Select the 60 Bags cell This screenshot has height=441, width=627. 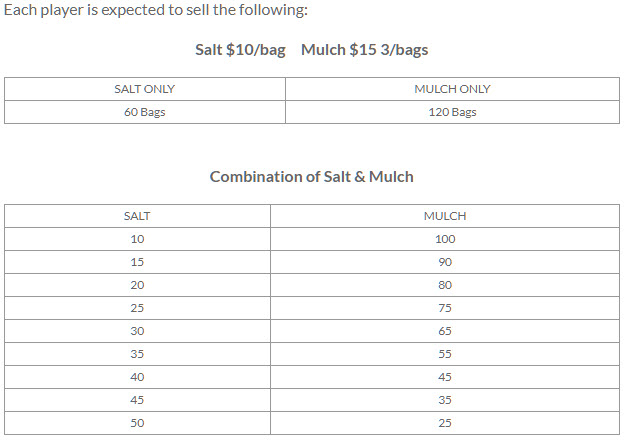coord(145,112)
